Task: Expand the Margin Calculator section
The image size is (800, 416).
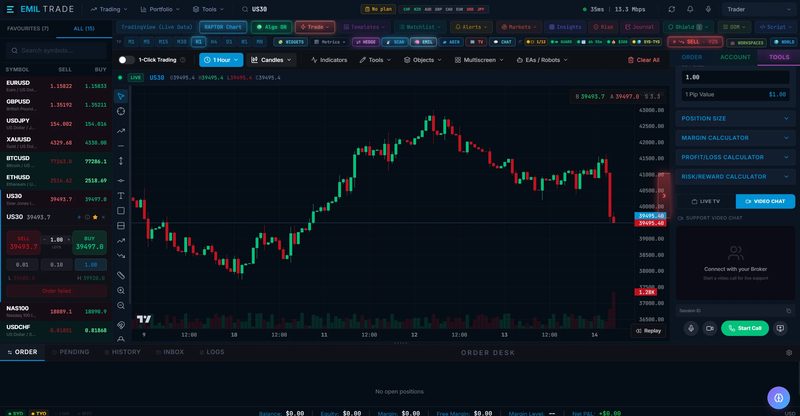Action: (735, 138)
